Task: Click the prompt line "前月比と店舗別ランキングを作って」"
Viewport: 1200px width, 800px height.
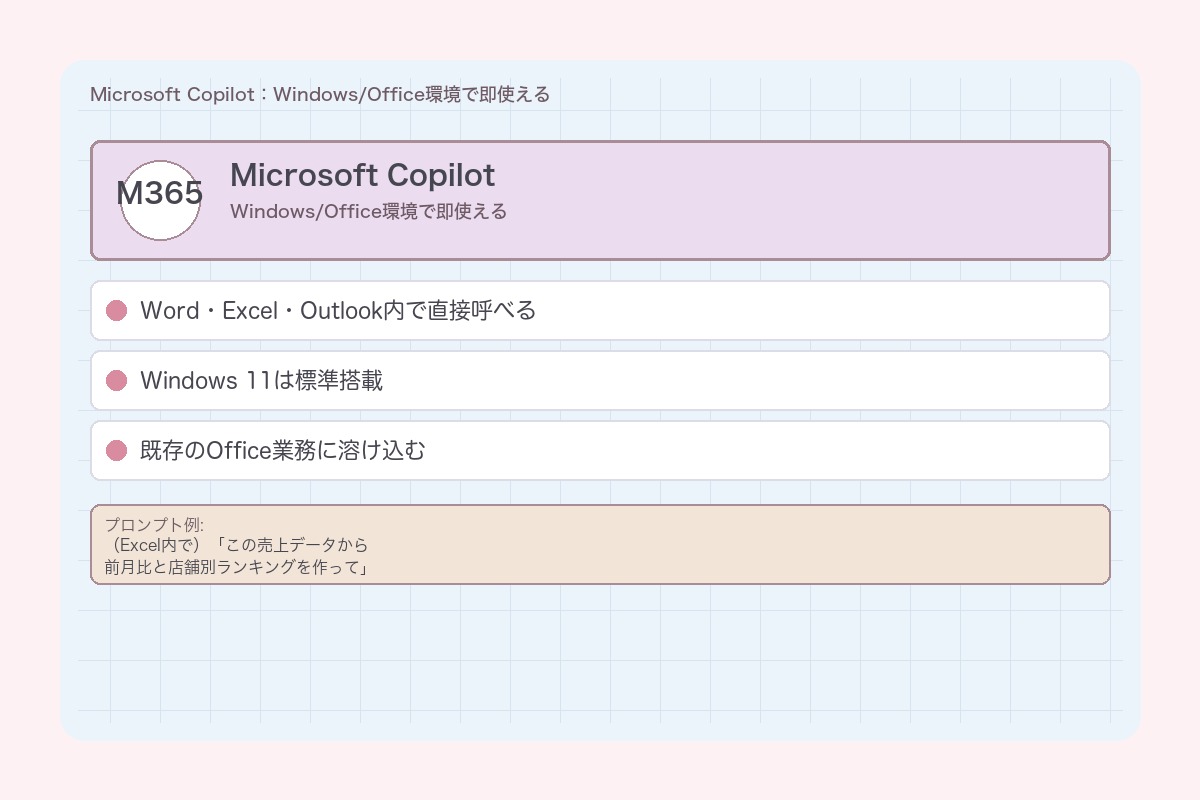Action: [238, 568]
